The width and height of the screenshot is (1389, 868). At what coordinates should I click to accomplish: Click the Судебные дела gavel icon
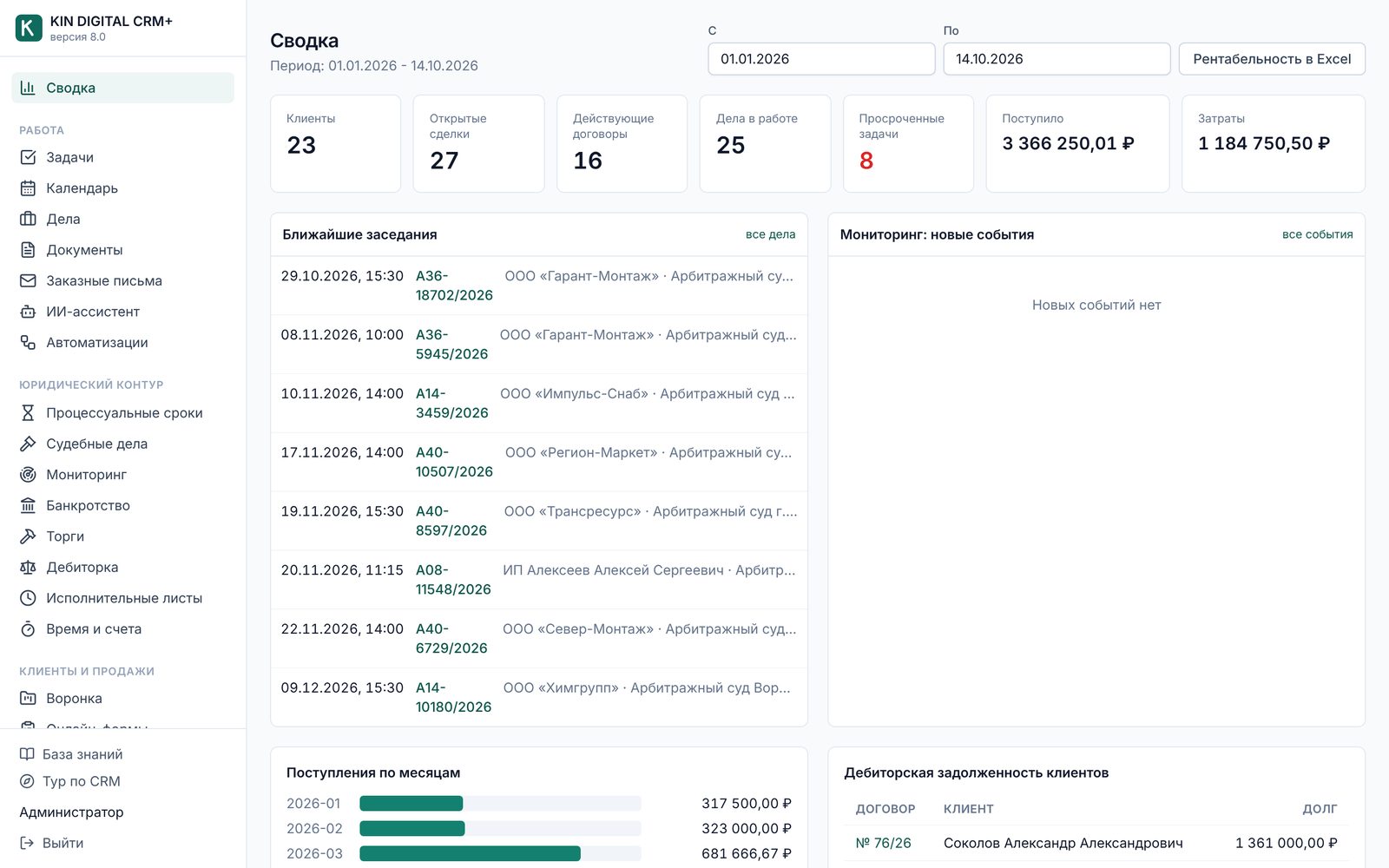click(x=28, y=444)
